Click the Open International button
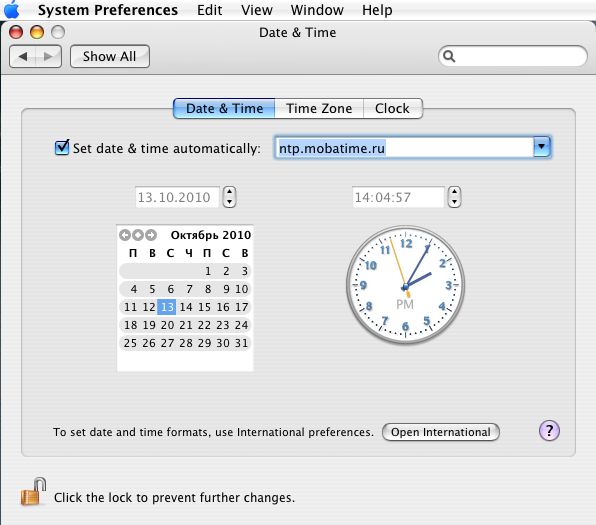 (x=441, y=432)
